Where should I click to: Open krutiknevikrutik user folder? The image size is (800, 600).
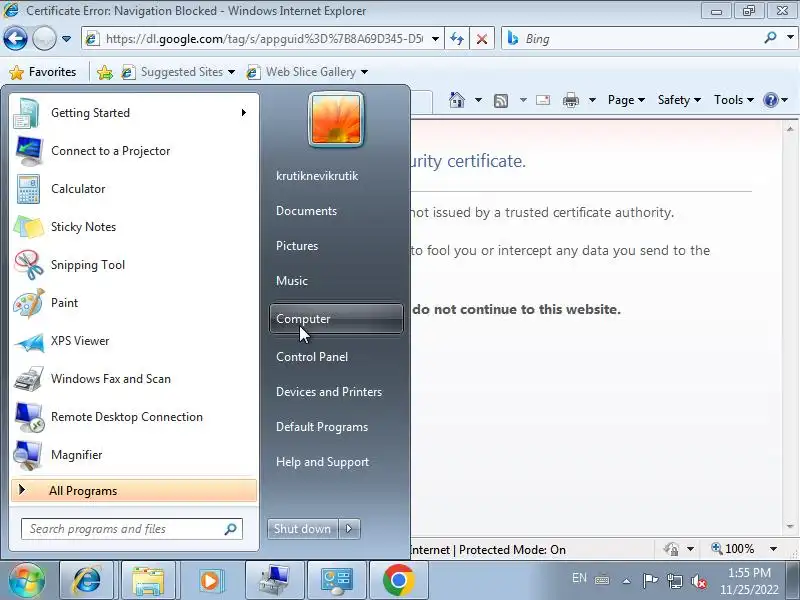pos(317,176)
